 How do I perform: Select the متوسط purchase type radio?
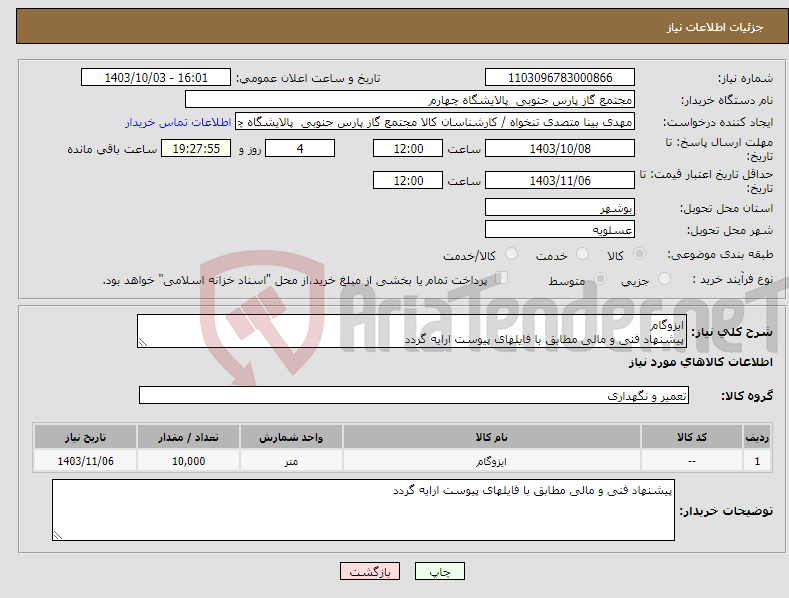coord(600,278)
